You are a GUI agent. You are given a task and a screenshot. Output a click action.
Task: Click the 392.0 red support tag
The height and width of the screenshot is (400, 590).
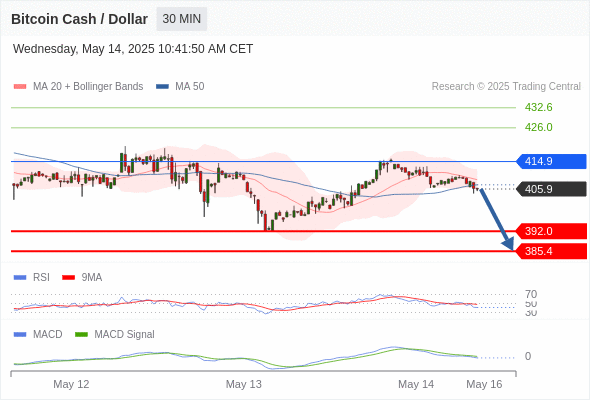[551, 231]
